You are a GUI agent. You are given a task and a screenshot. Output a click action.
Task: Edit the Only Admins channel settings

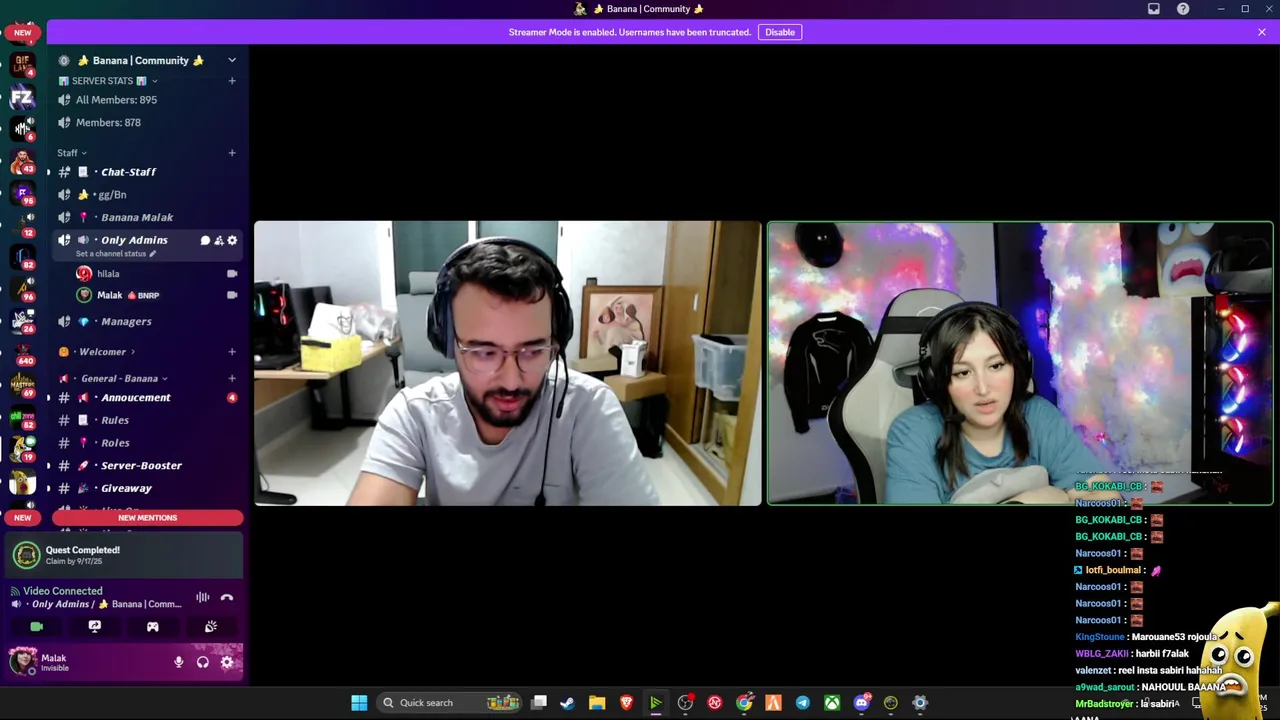click(232, 240)
